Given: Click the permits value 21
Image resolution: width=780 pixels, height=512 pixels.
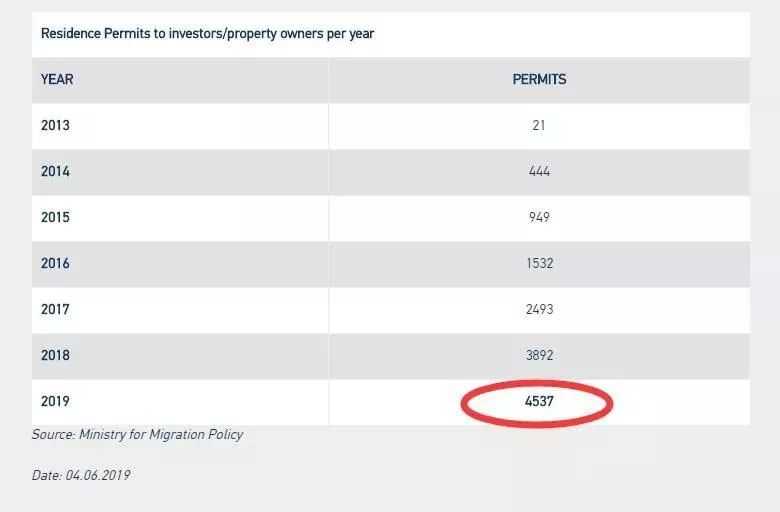Looking at the screenshot, I should coord(539,126).
